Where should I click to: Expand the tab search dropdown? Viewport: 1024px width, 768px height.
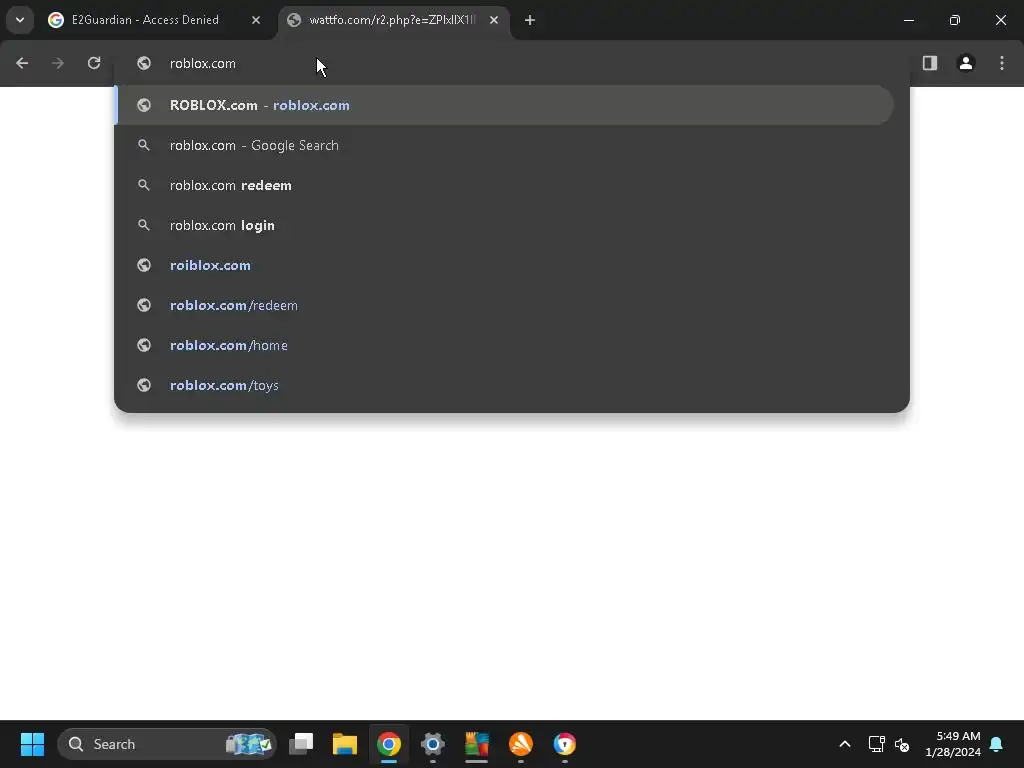[x=20, y=20]
